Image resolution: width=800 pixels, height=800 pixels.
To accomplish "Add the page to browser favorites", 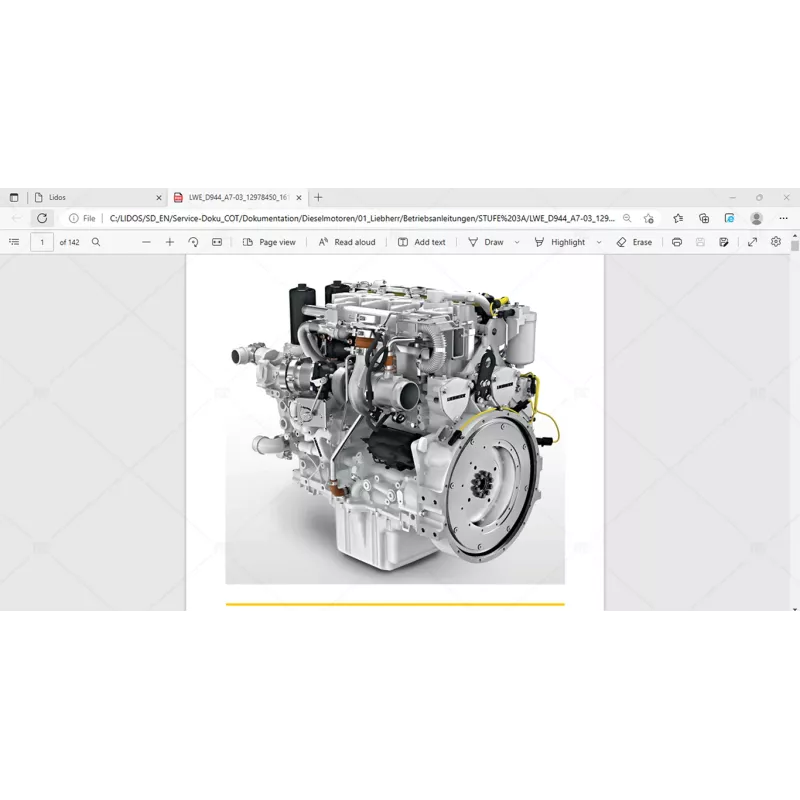I will (x=650, y=217).
